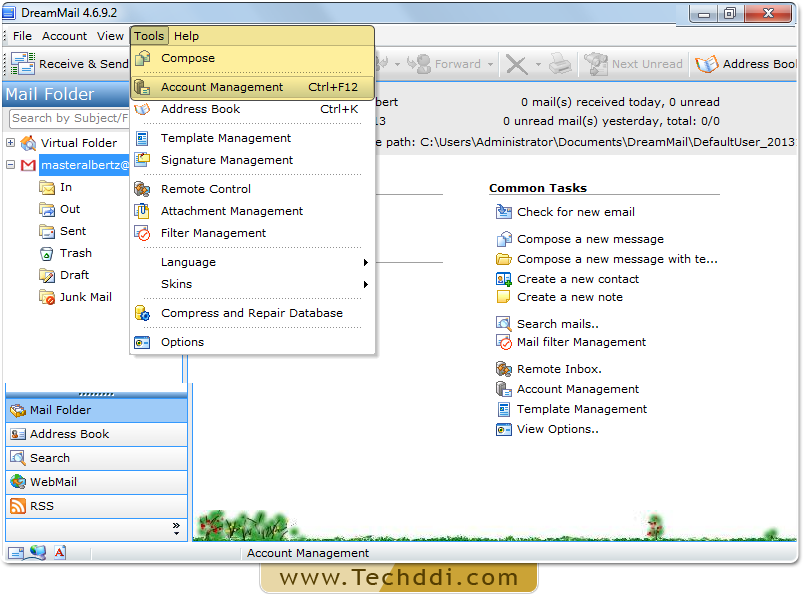Open the Delete button dropdown arrow
The width and height of the screenshot is (803, 594).
(x=538, y=65)
